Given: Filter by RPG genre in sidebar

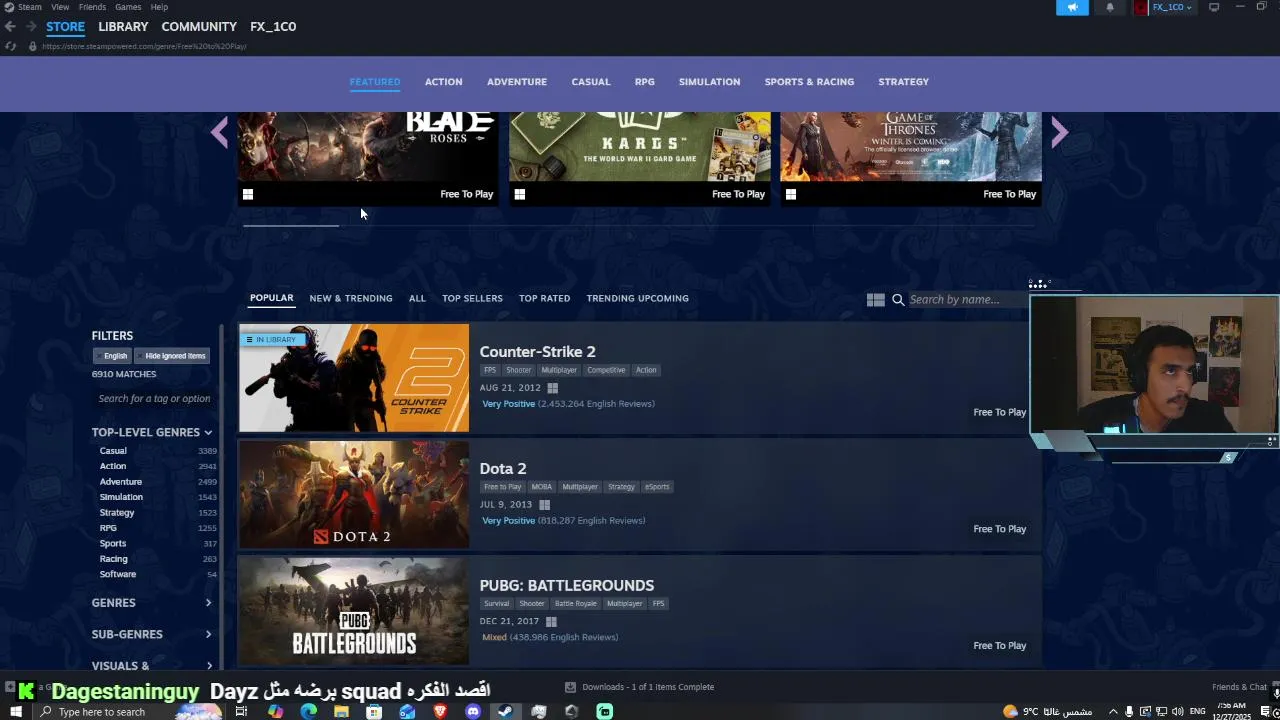Looking at the screenshot, I should [108, 528].
